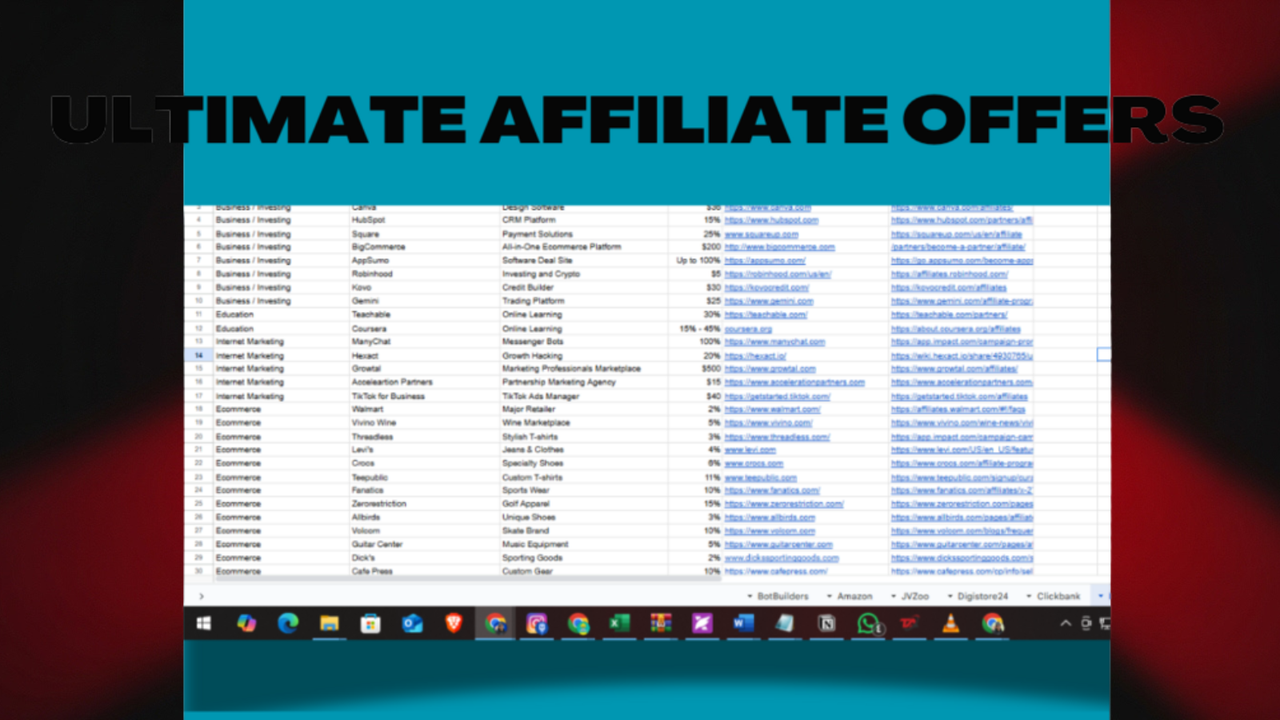
Task: Open the Amazon tab dropdown arrow
Action: coord(829,597)
